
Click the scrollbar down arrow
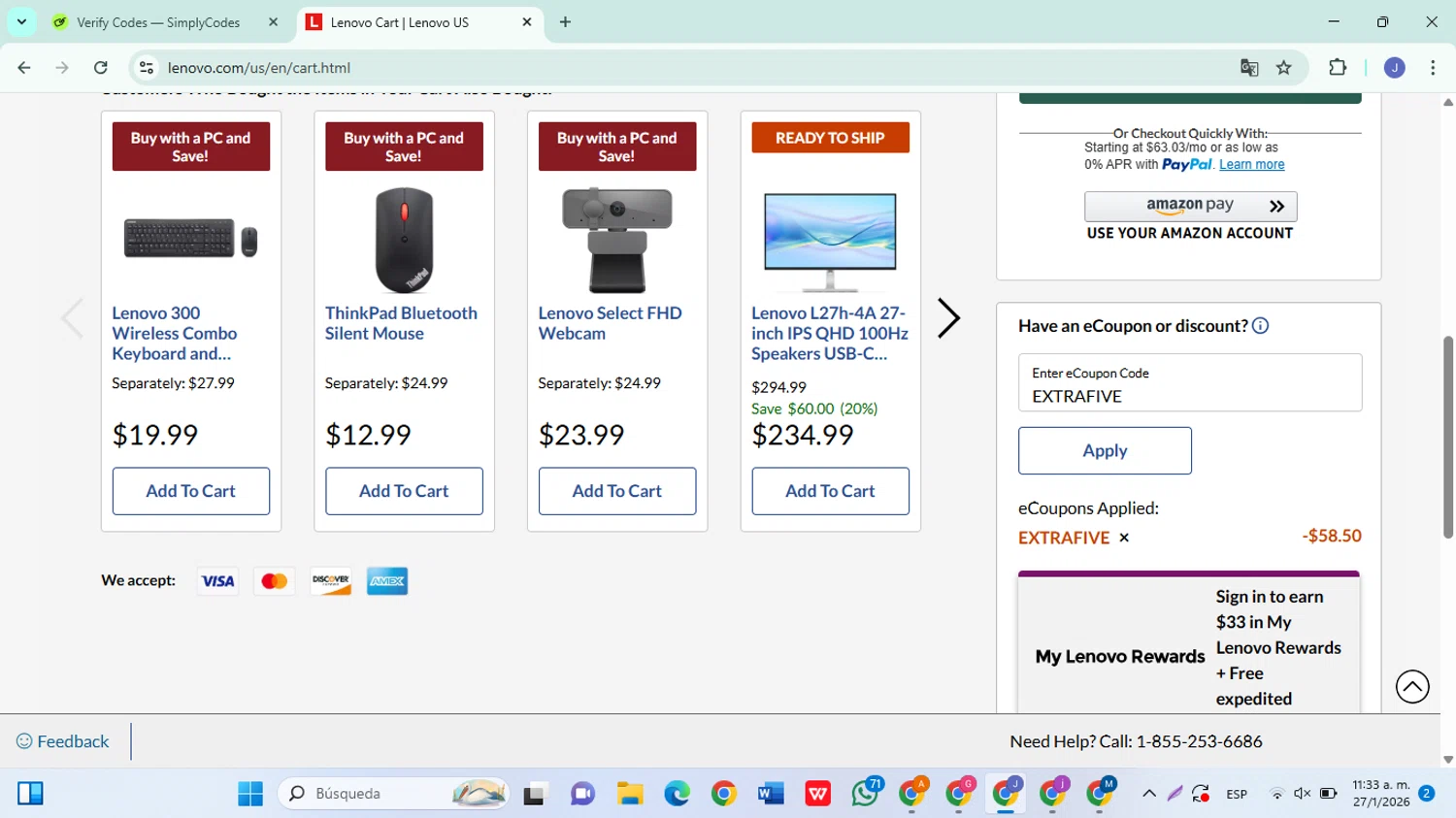click(1448, 760)
